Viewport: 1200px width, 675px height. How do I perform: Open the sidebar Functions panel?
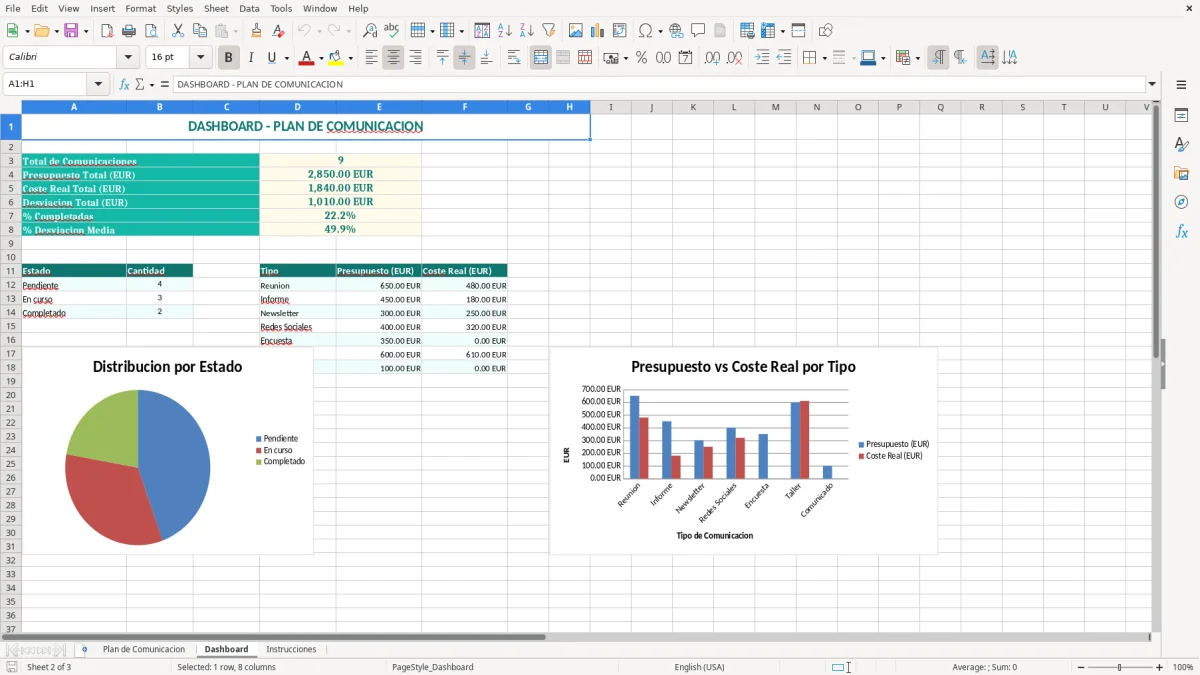click(x=1181, y=231)
